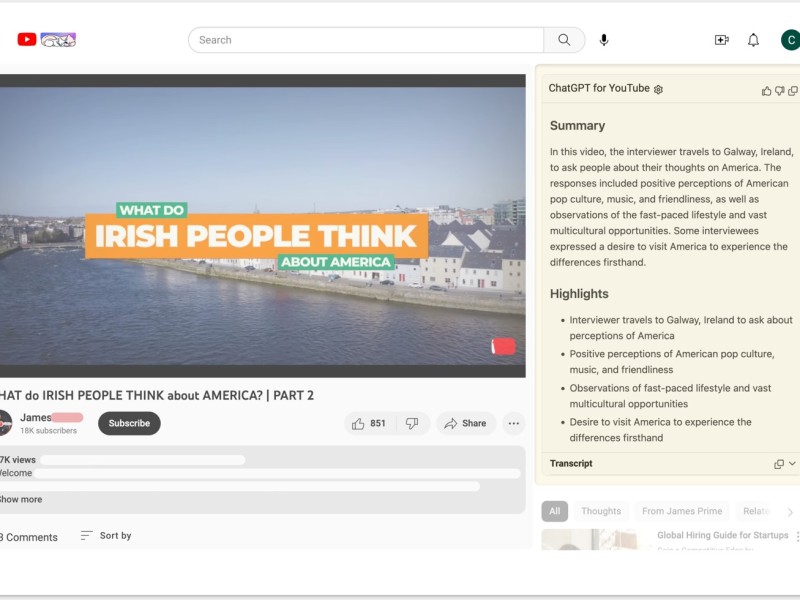Activate voice search microphone
800x600 pixels.
(604, 40)
